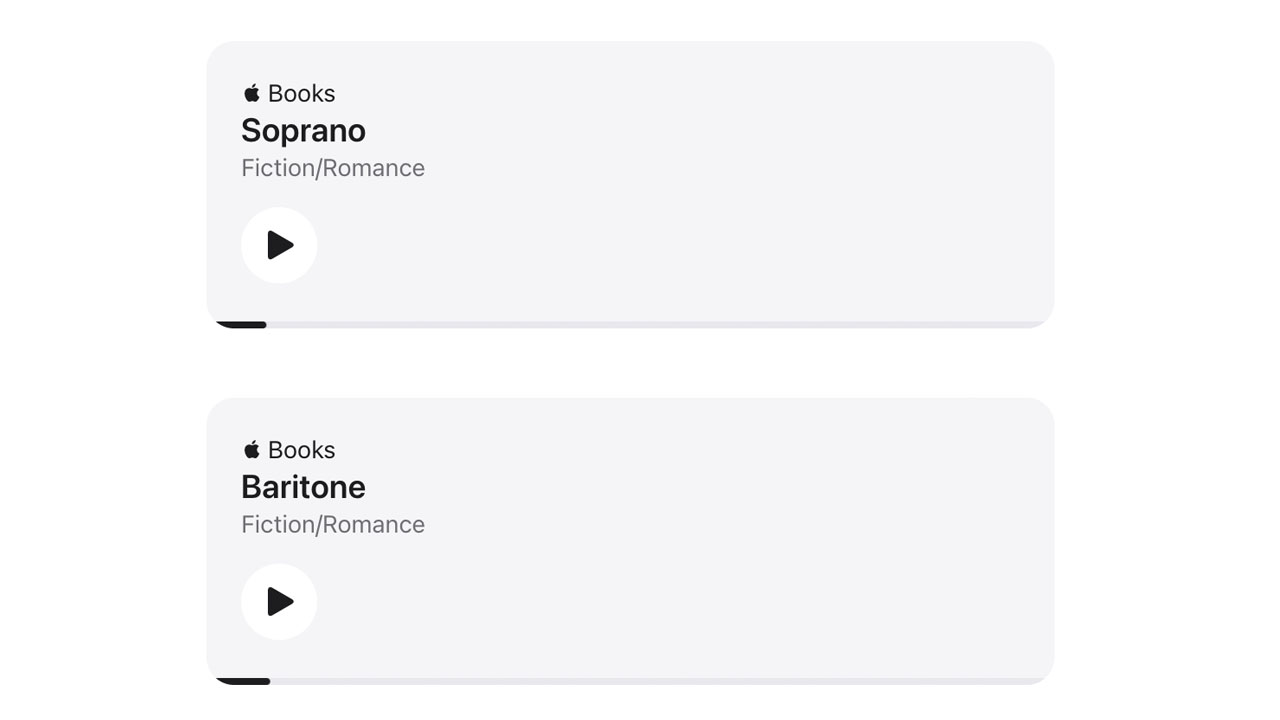Seek on the Soprano progress bar

630,325
